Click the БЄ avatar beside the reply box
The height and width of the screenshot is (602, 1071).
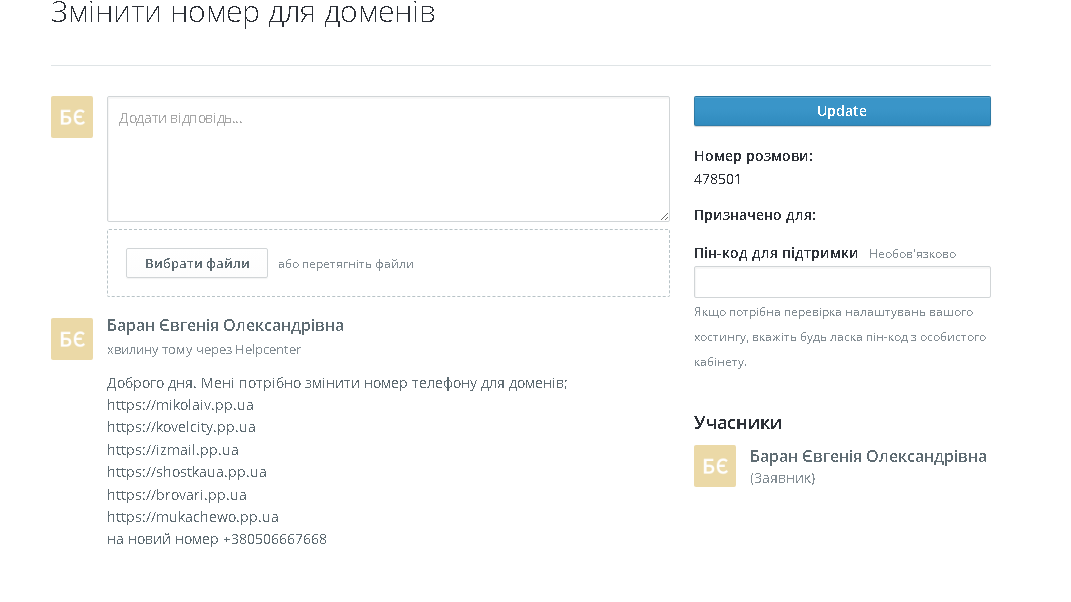click(72, 117)
